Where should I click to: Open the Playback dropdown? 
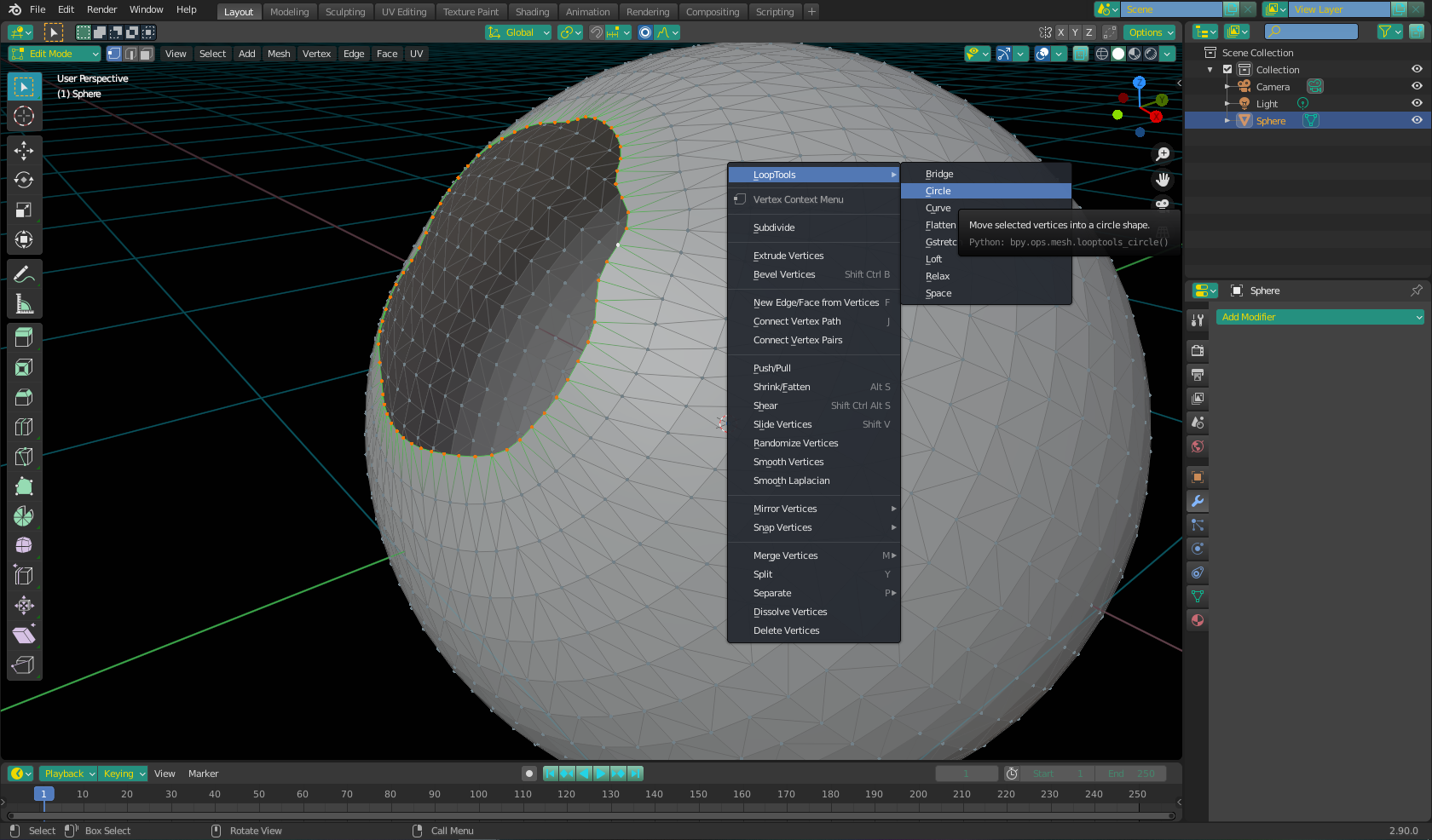pos(68,774)
